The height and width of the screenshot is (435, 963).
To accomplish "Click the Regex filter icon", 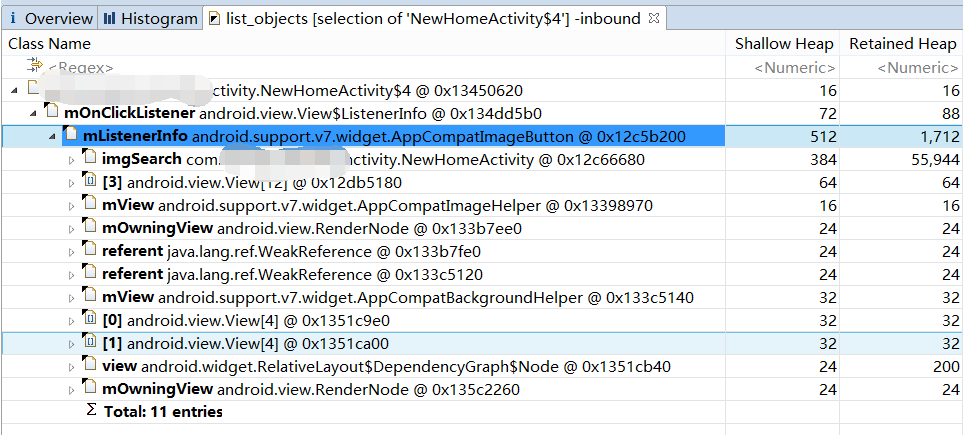I will click(x=35, y=65).
